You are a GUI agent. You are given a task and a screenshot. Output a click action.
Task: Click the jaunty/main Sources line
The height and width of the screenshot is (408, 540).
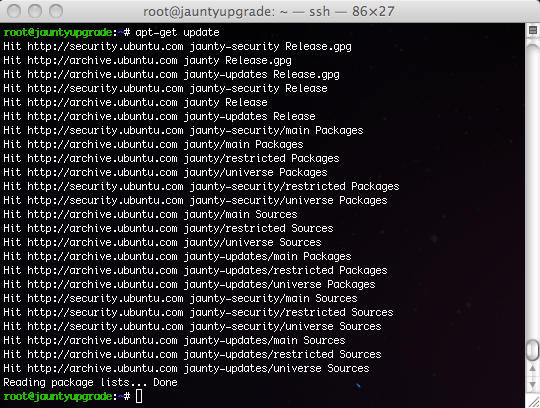click(x=150, y=215)
